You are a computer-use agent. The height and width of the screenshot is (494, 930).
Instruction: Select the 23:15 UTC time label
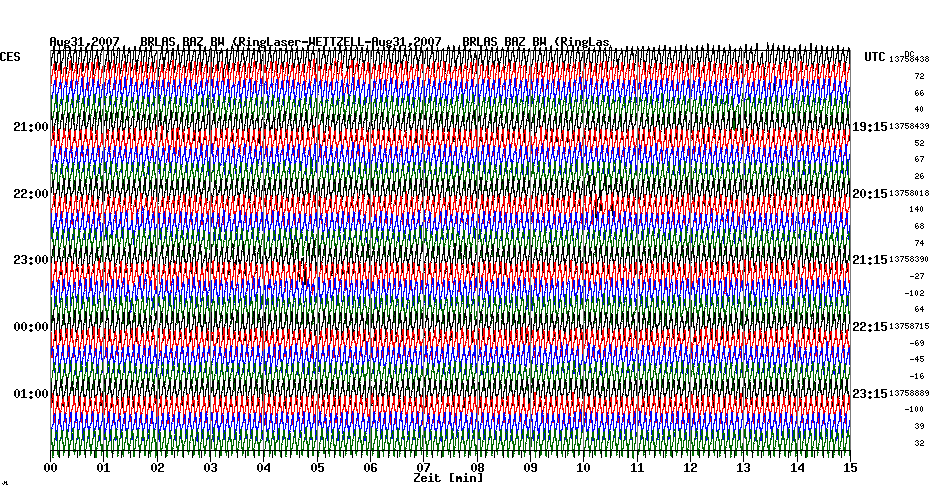pos(870,393)
